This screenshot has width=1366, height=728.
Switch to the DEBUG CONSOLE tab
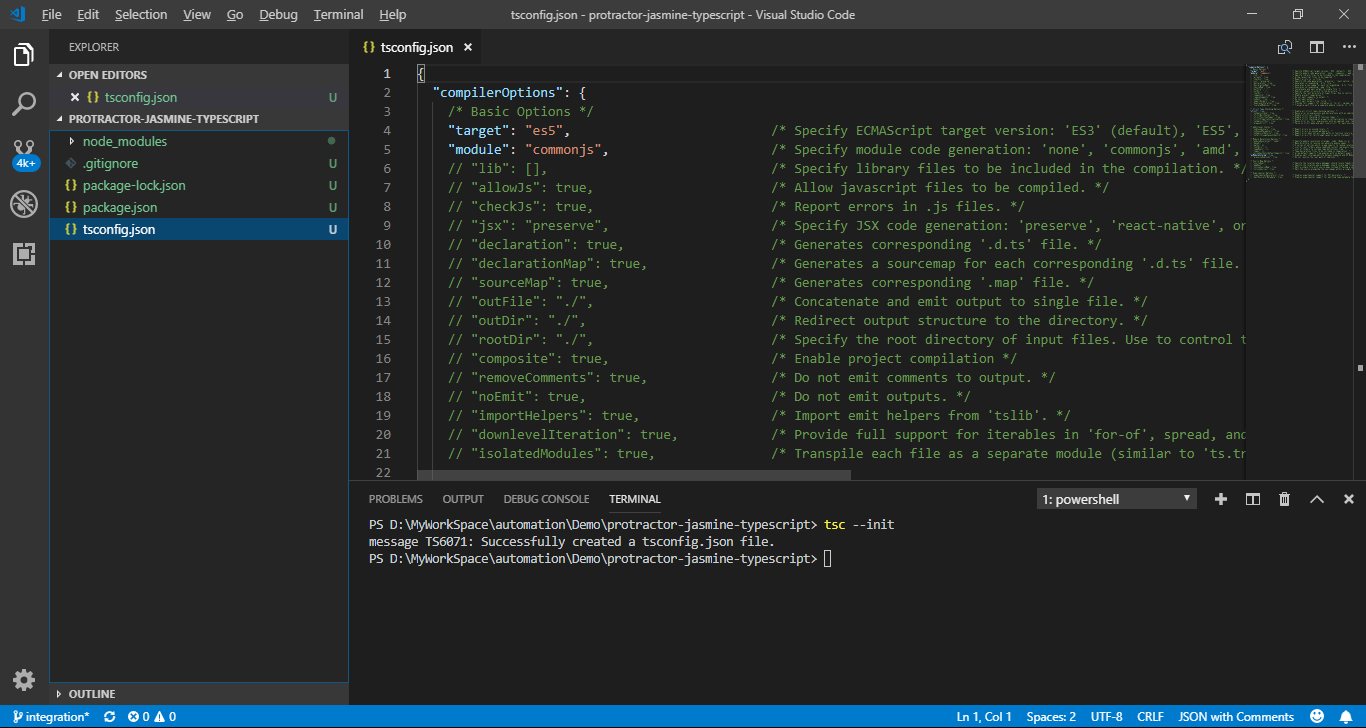(x=546, y=498)
